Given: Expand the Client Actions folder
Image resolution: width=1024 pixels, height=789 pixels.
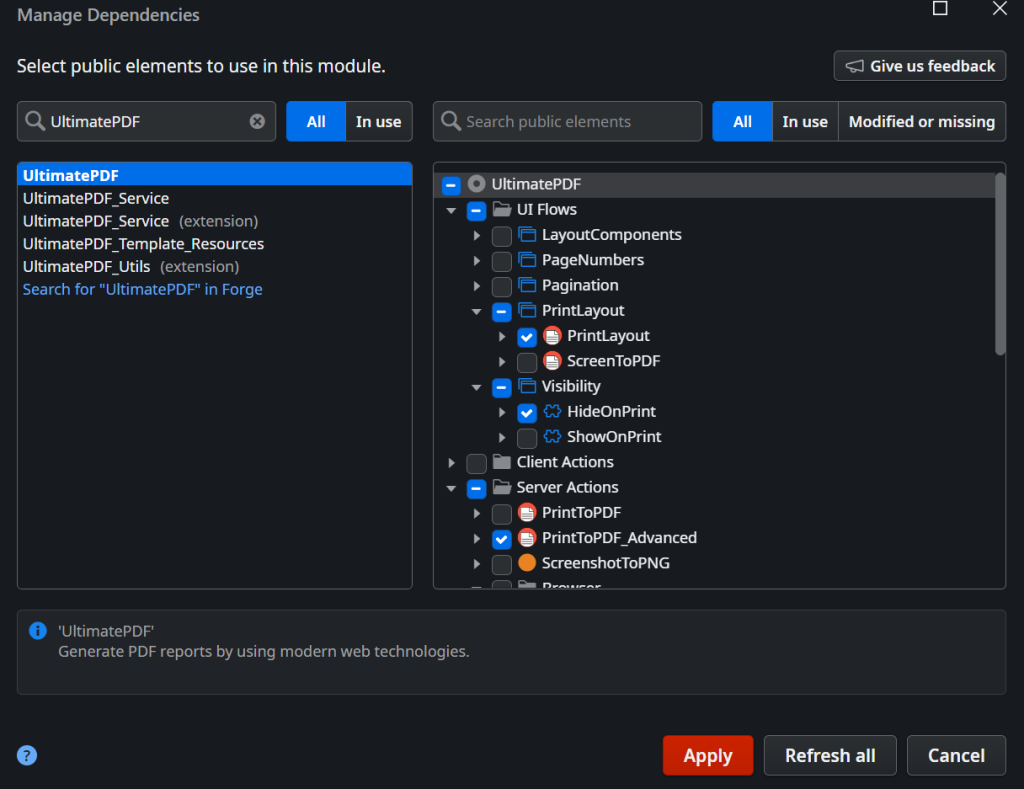Looking at the screenshot, I should tap(452, 463).
